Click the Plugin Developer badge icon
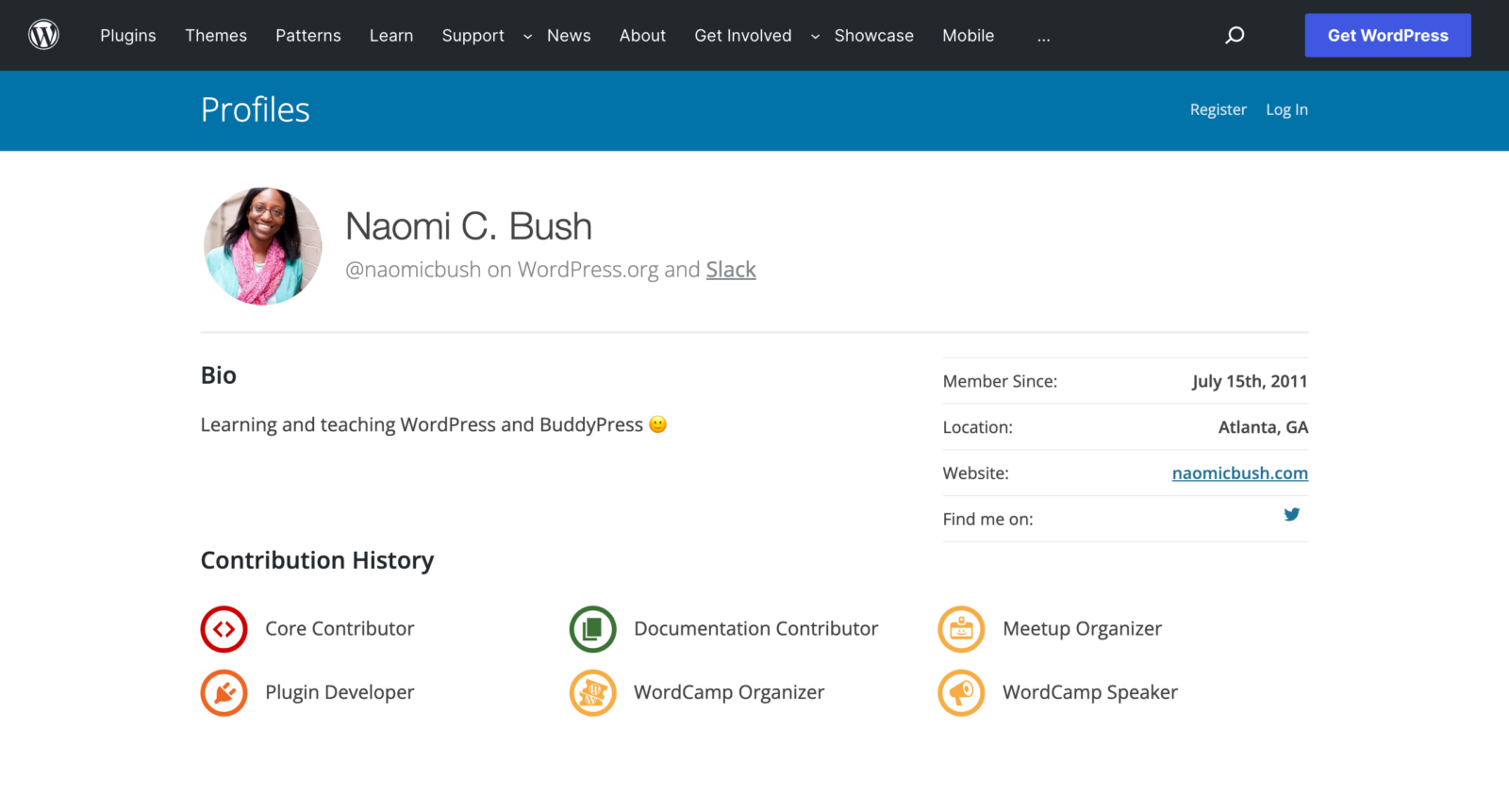This screenshot has width=1509, height=812. [224, 693]
